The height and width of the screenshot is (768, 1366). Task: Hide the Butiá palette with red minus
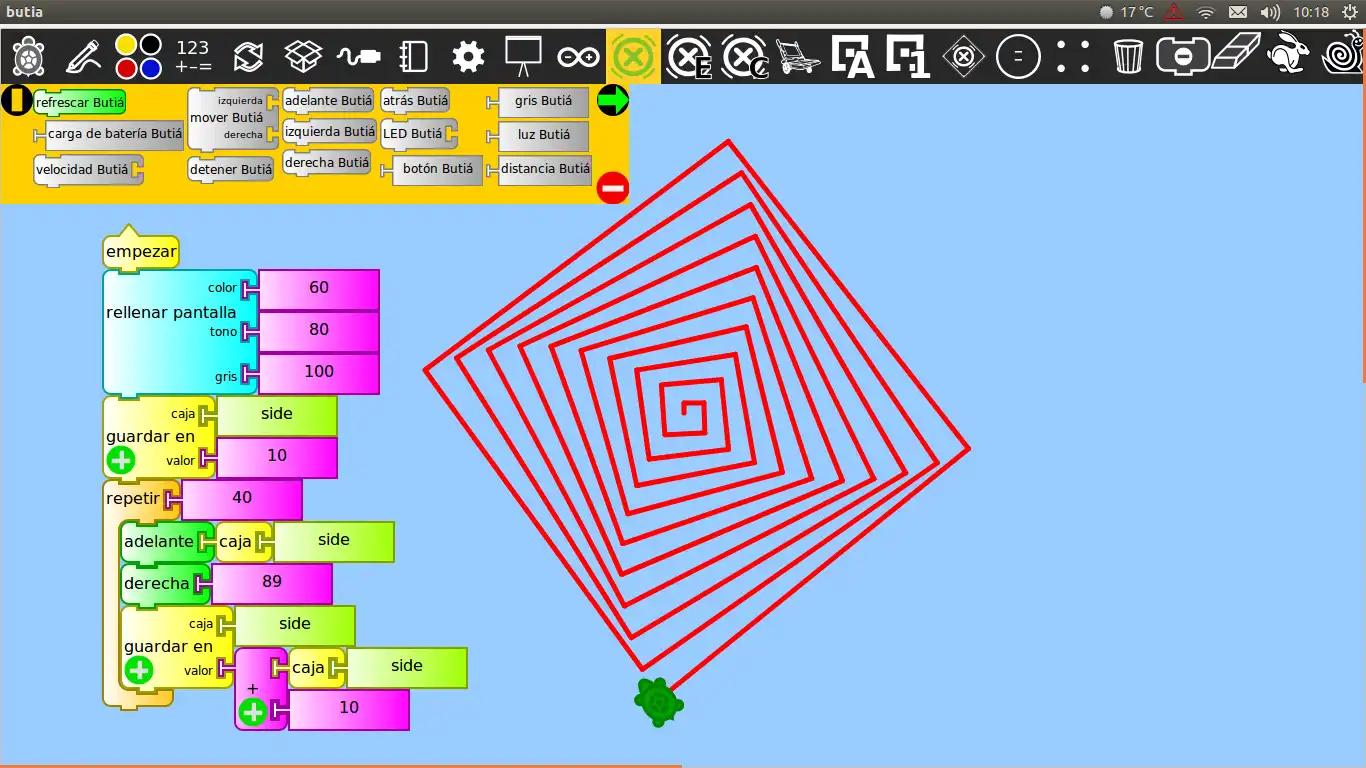point(613,187)
